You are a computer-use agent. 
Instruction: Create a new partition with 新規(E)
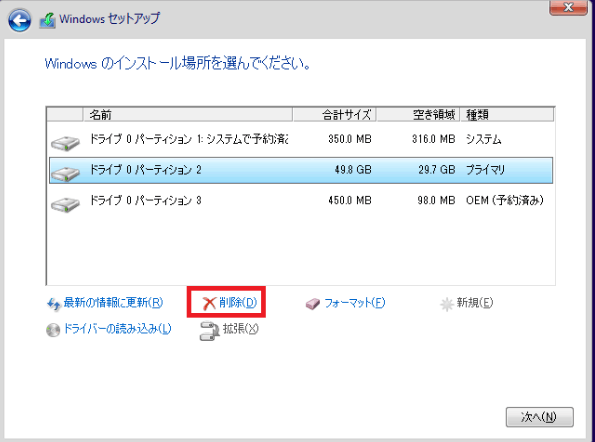(x=475, y=302)
